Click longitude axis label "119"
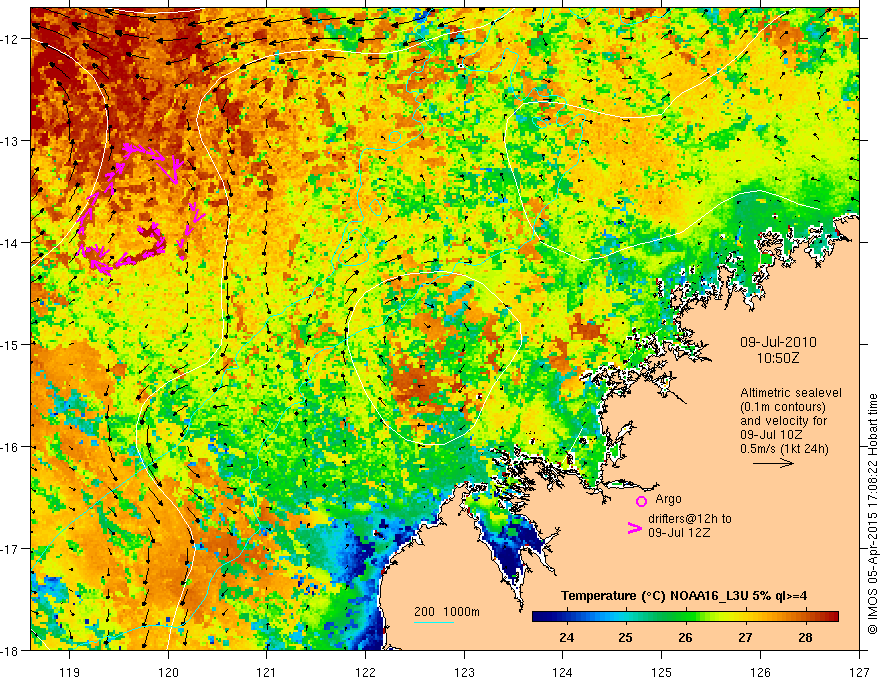 point(70,672)
